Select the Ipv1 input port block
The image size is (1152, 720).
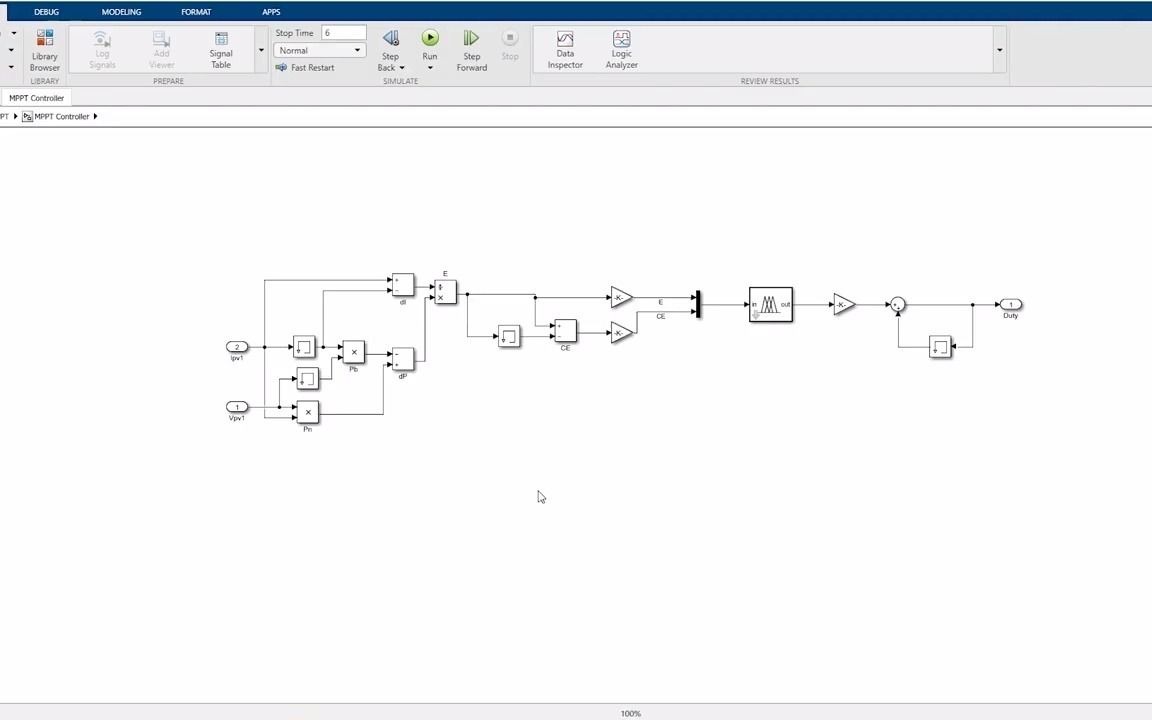tap(237, 348)
